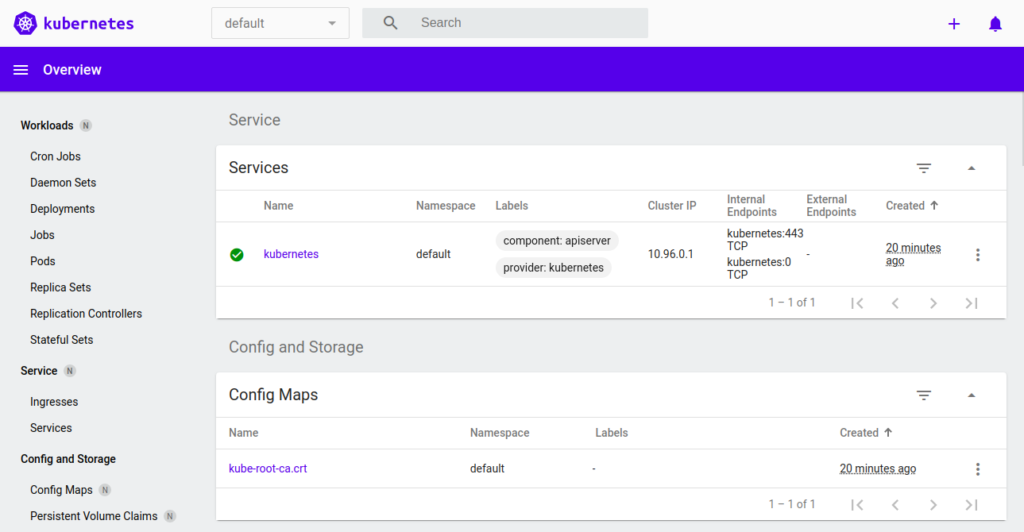Click the Search input field
Screen dimensions: 1024x532
pos(505,23)
